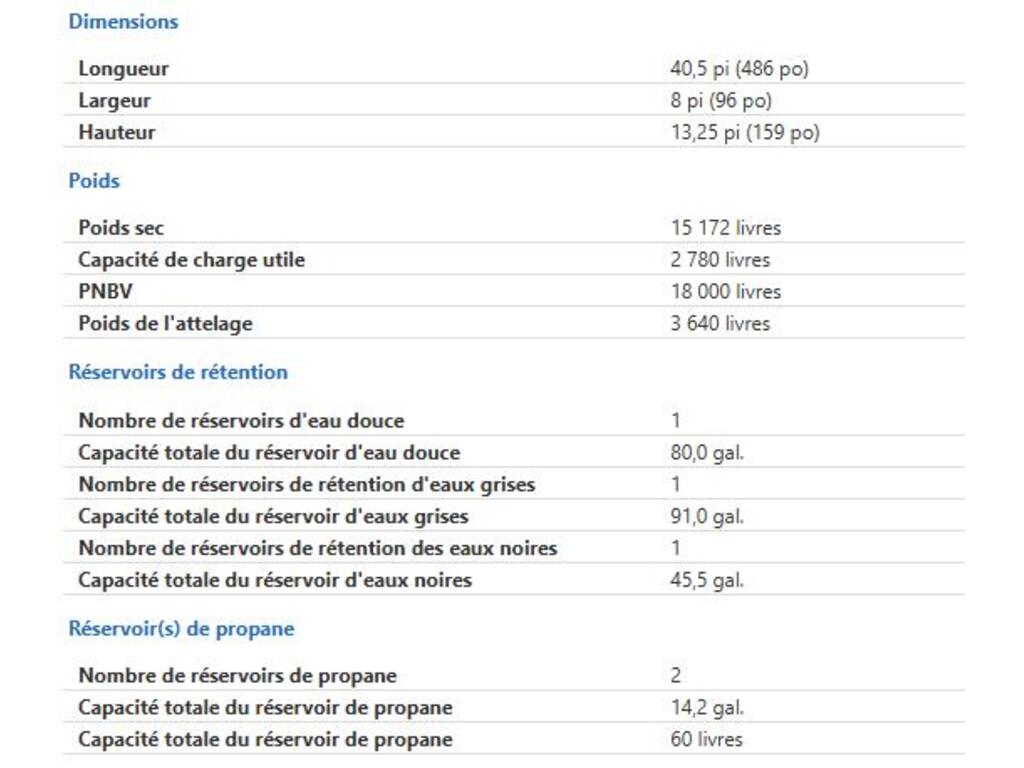Click the Poids section heading

(94, 181)
